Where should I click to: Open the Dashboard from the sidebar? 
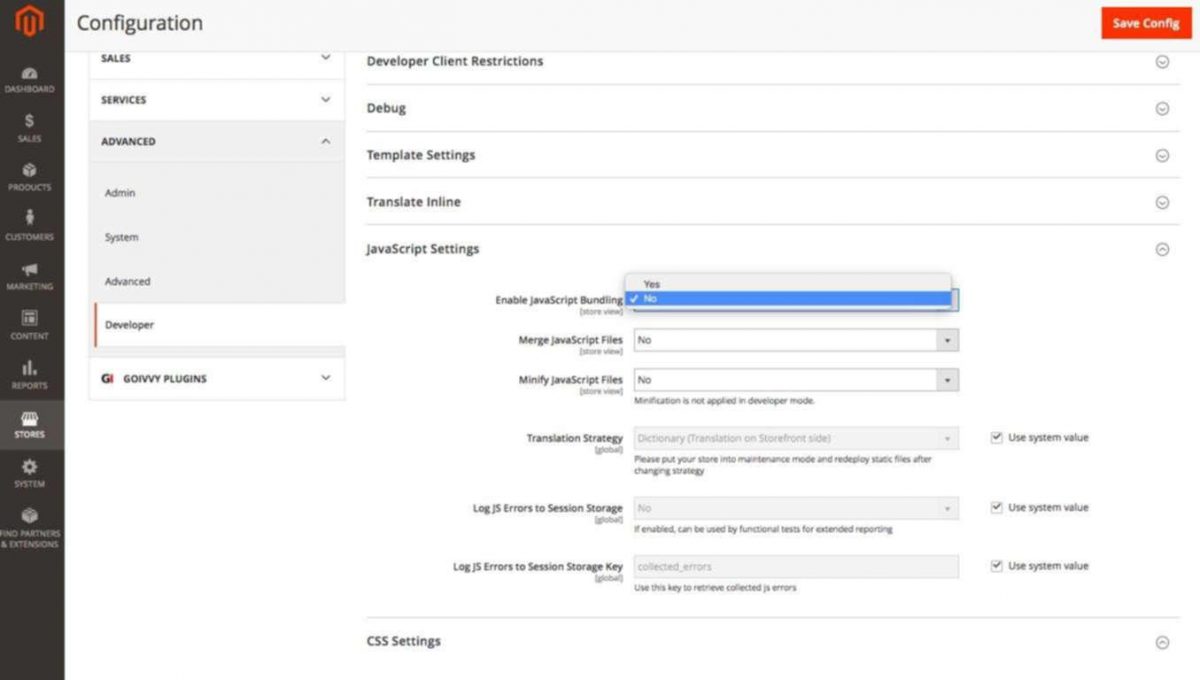29,80
